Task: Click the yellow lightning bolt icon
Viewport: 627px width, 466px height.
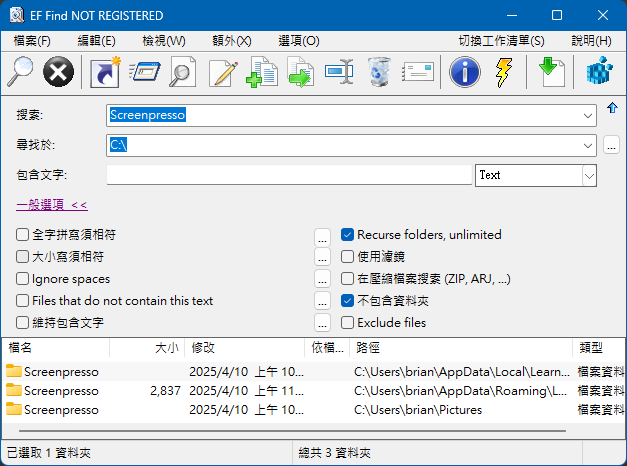Action: click(x=504, y=72)
